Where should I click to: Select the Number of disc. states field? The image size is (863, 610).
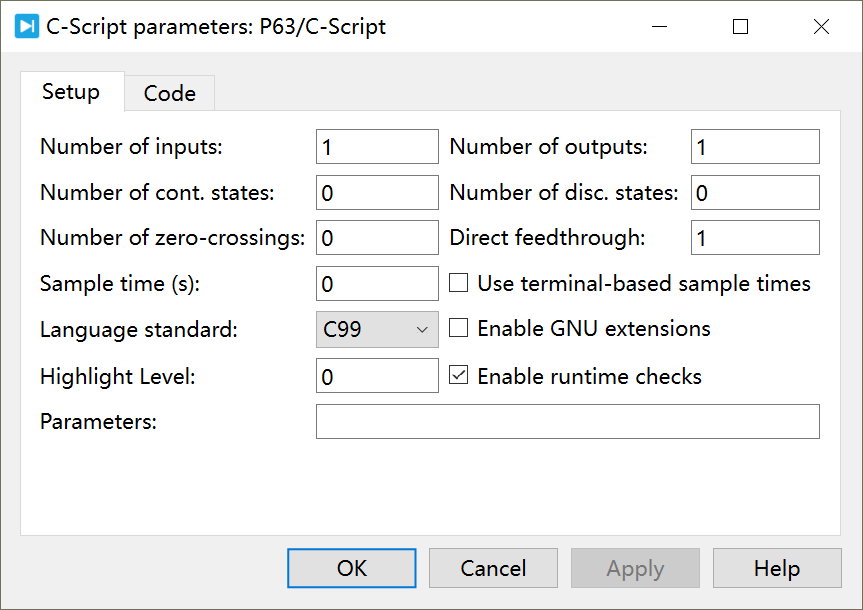[754, 192]
